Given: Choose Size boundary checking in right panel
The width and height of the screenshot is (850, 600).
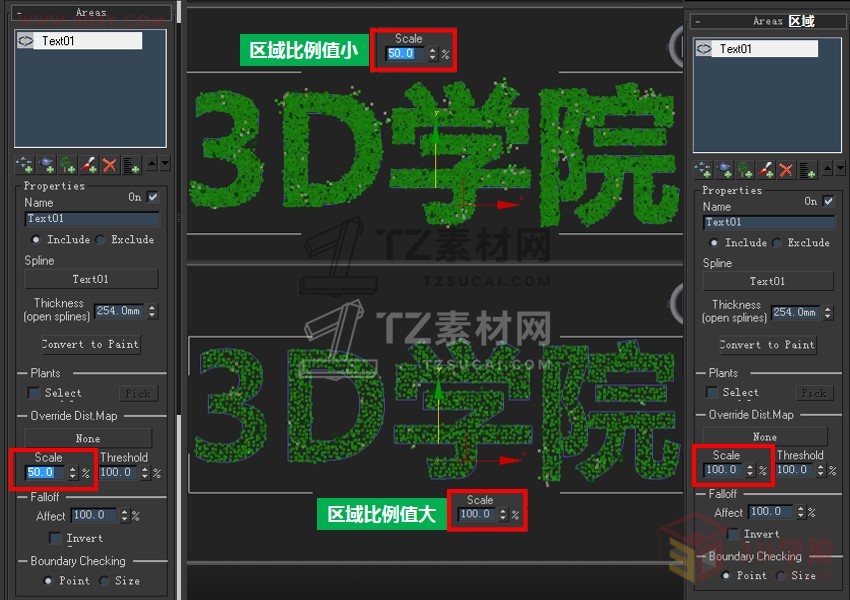Looking at the screenshot, I should (781, 576).
